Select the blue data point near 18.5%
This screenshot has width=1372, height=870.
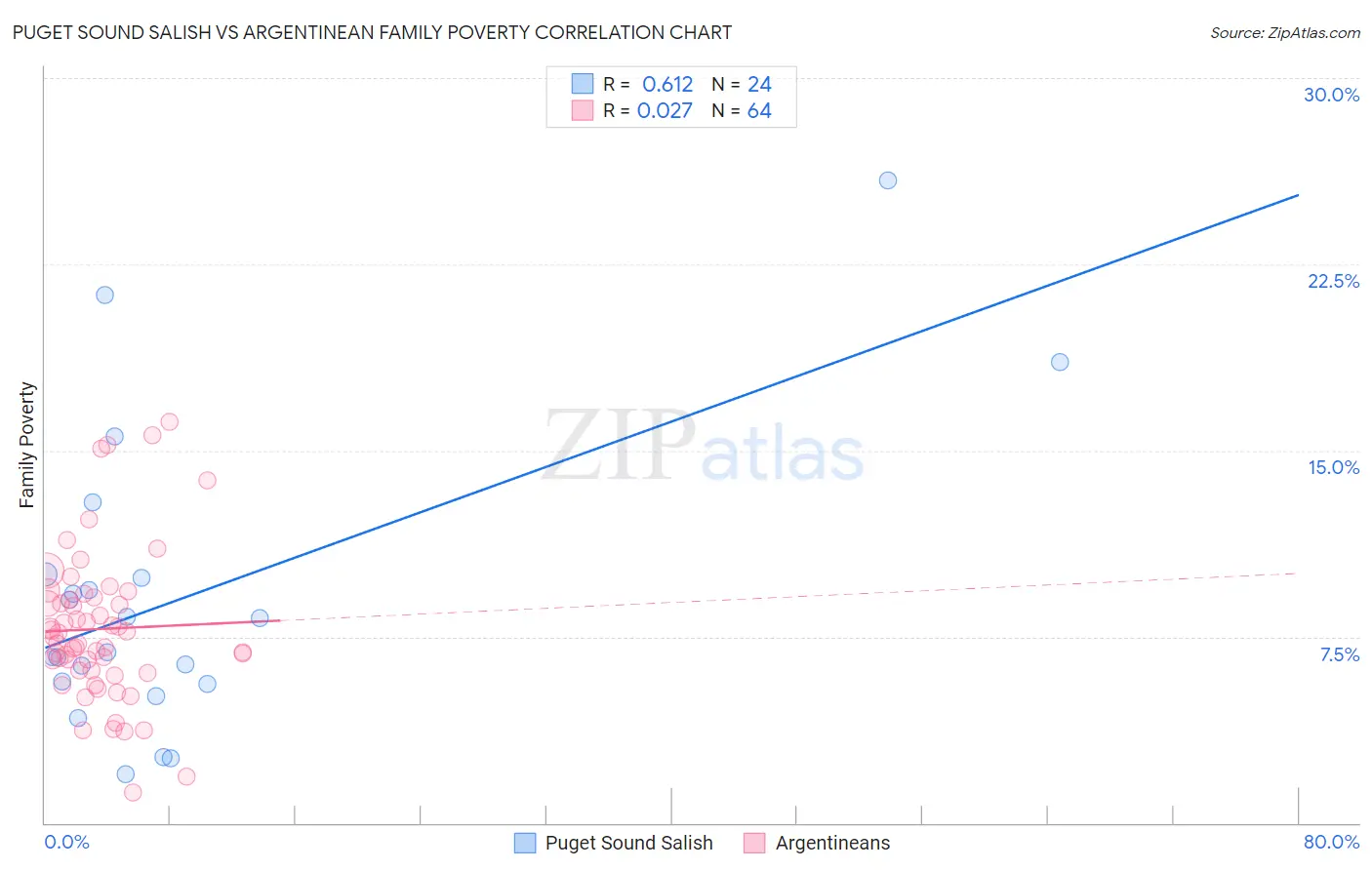coord(1060,362)
